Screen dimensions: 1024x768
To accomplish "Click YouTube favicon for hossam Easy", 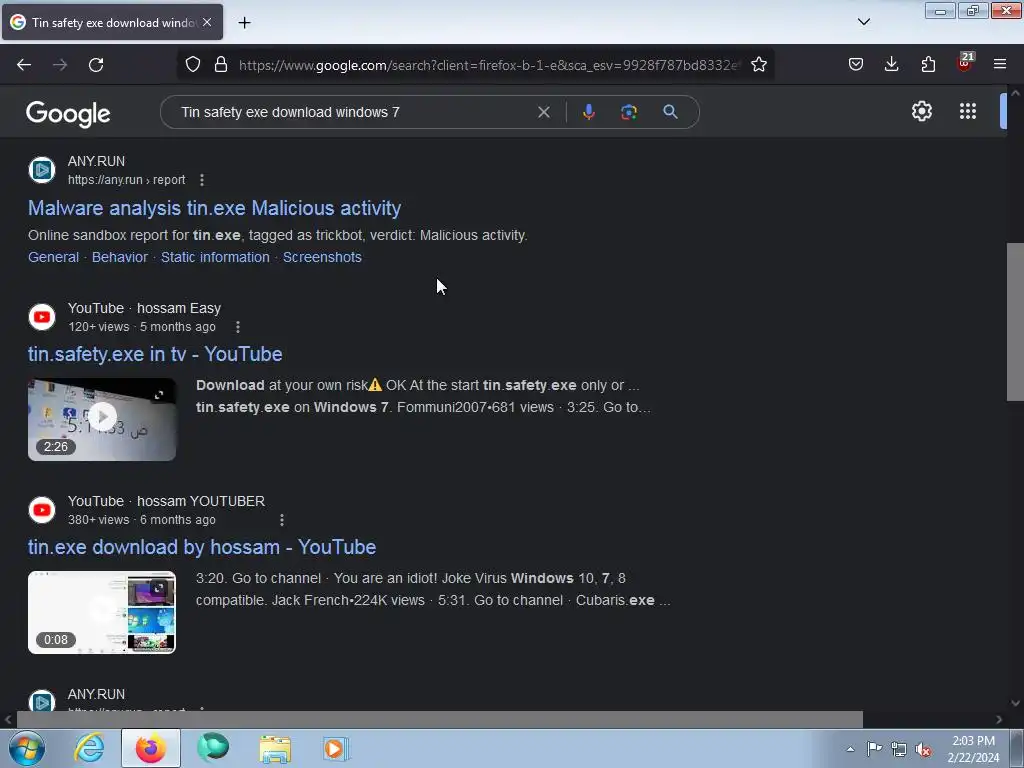I will pos(42,317).
